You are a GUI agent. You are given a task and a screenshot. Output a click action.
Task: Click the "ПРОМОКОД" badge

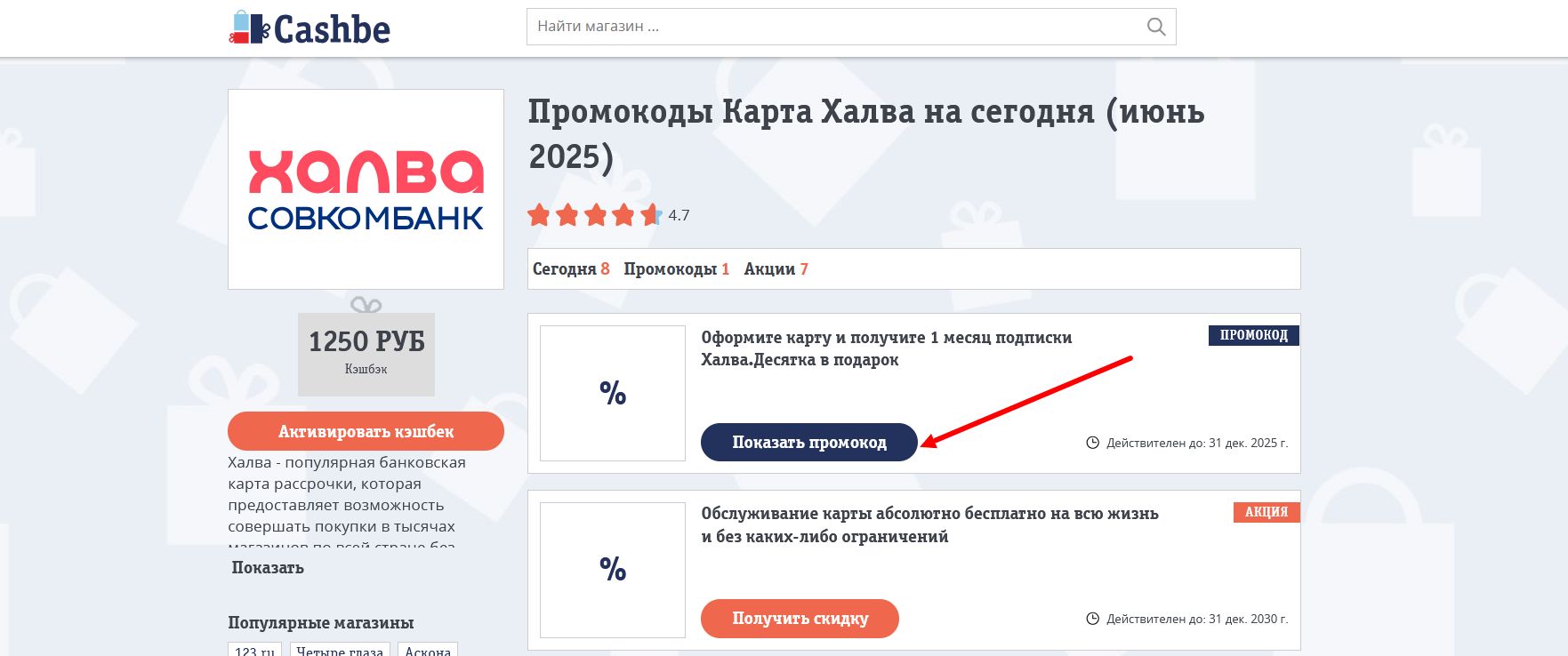point(1254,335)
